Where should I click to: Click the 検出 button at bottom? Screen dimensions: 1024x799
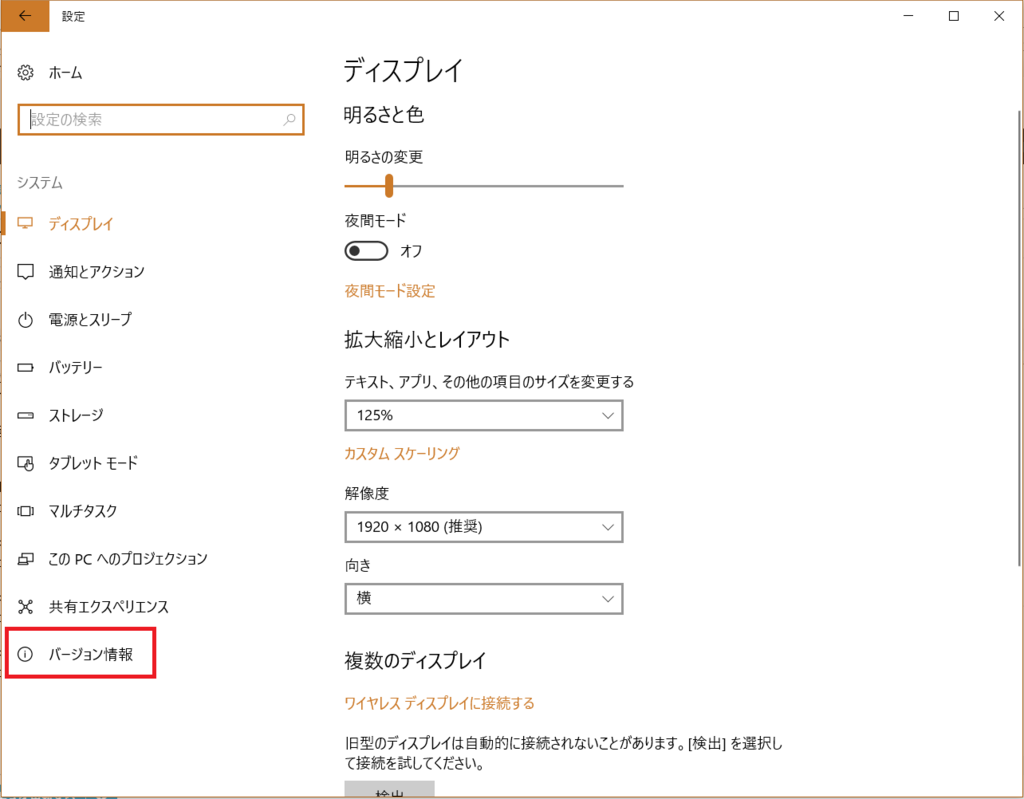pos(389,789)
